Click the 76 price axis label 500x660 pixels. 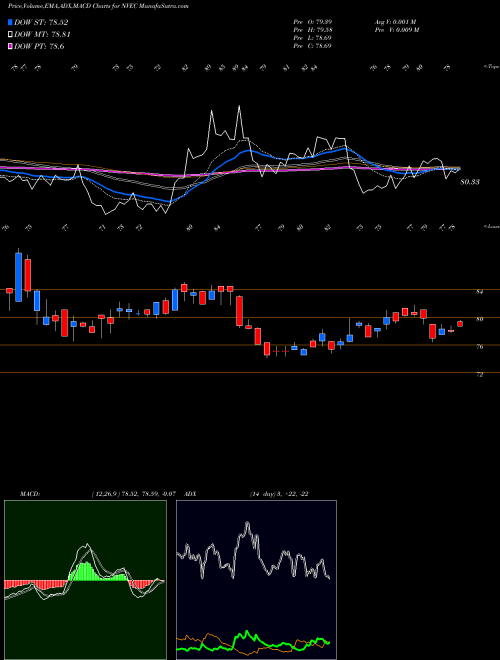[479, 347]
